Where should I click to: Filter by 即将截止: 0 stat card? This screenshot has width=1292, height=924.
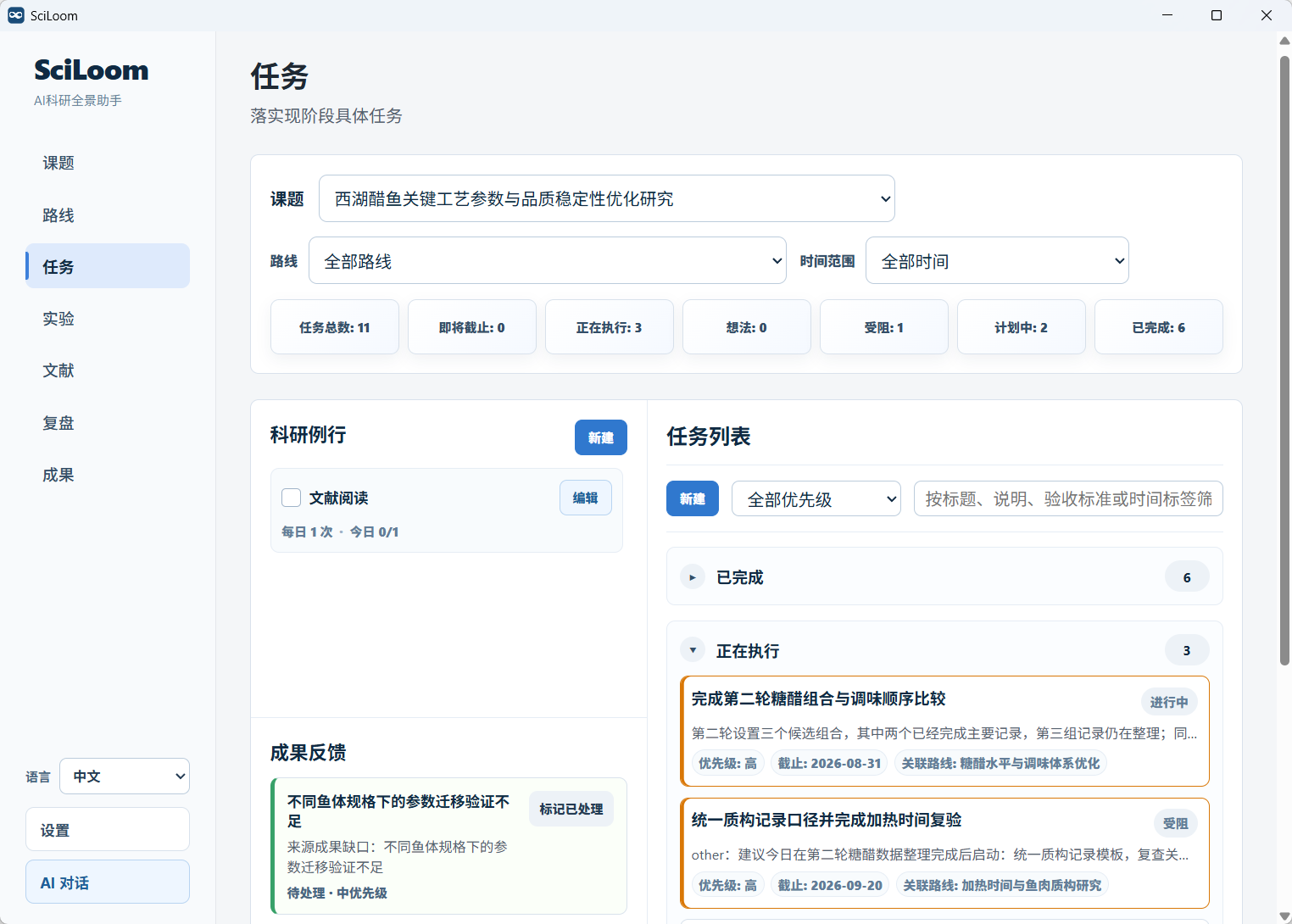pyautogui.click(x=472, y=326)
